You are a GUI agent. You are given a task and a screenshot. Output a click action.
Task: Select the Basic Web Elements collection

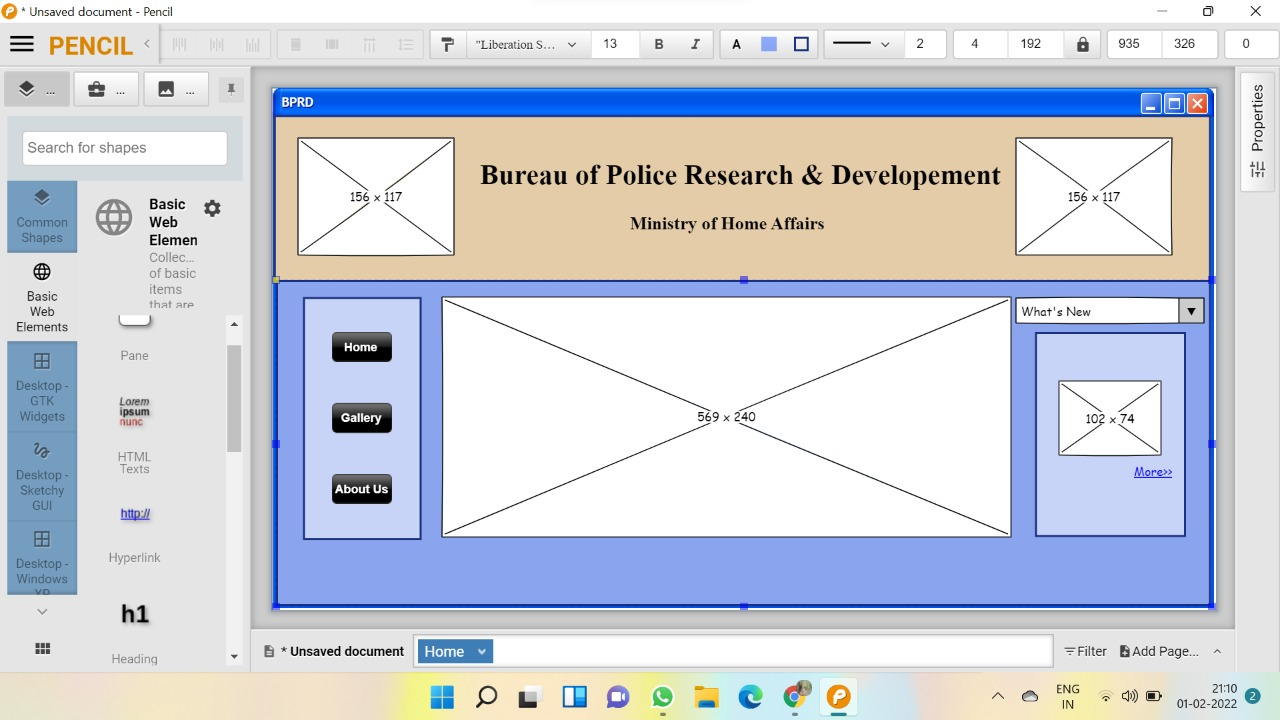(x=42, y=297)
